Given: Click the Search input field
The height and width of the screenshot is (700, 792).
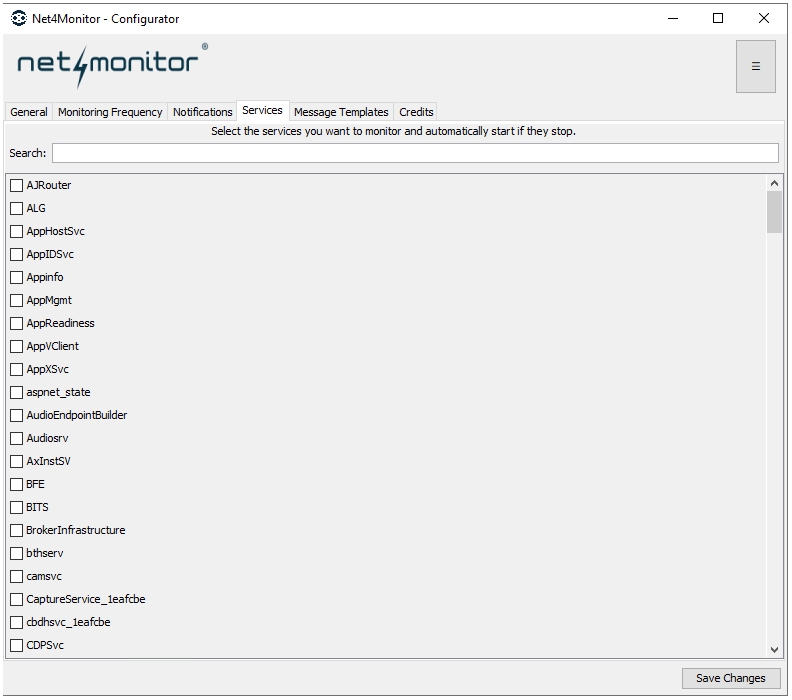Looking at the screenshot, I should pos(415,153).
